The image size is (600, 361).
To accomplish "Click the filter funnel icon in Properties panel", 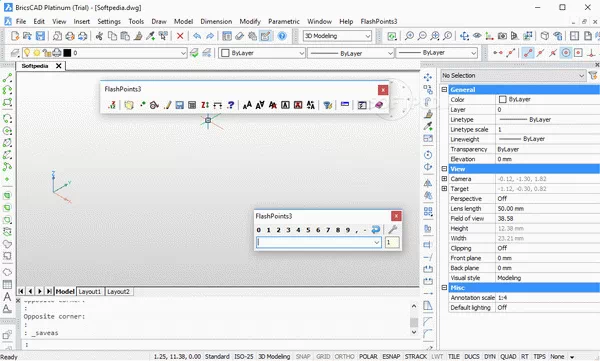I will 593,75.
